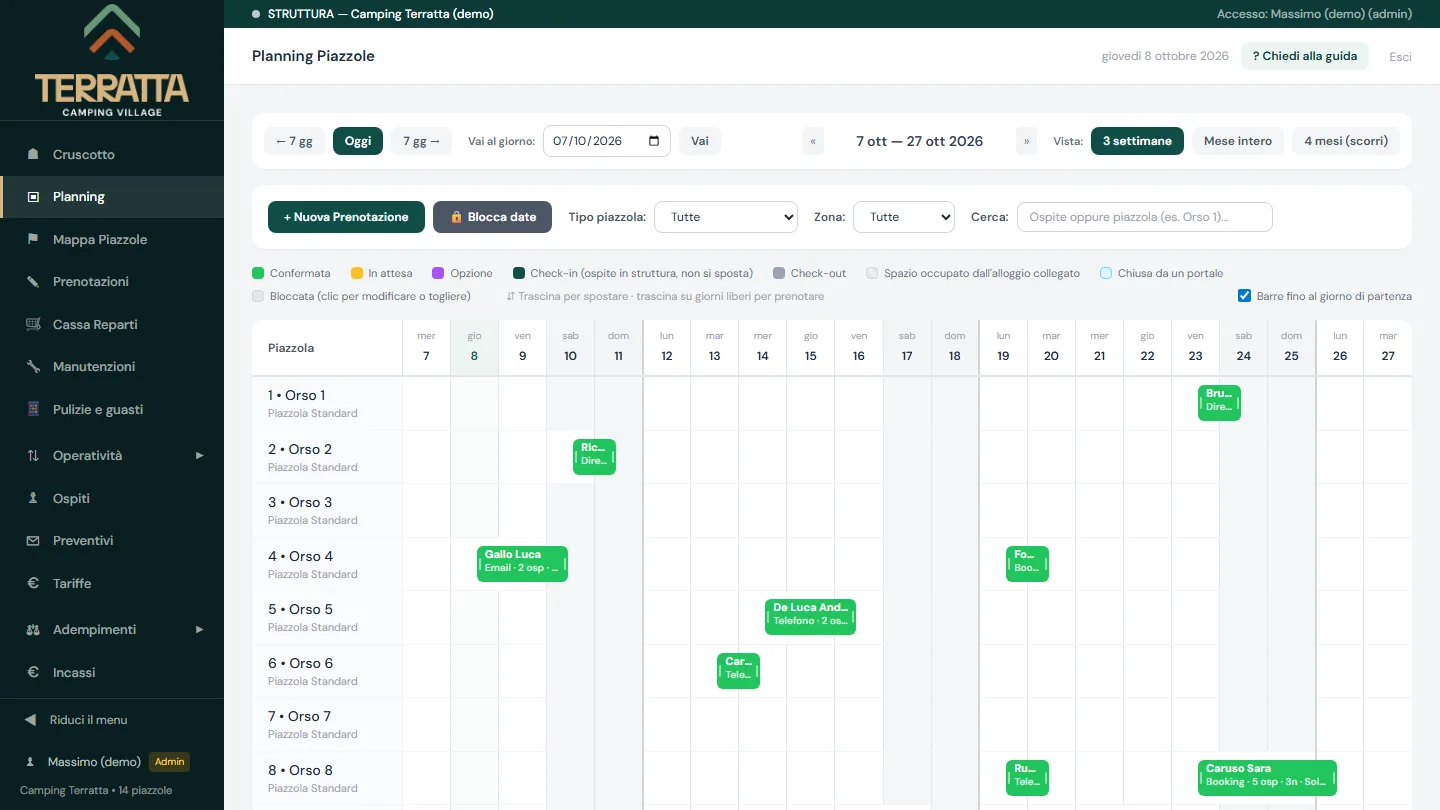Click the Oggi button
Viewport: 1440px width, 810px height.
358,141
